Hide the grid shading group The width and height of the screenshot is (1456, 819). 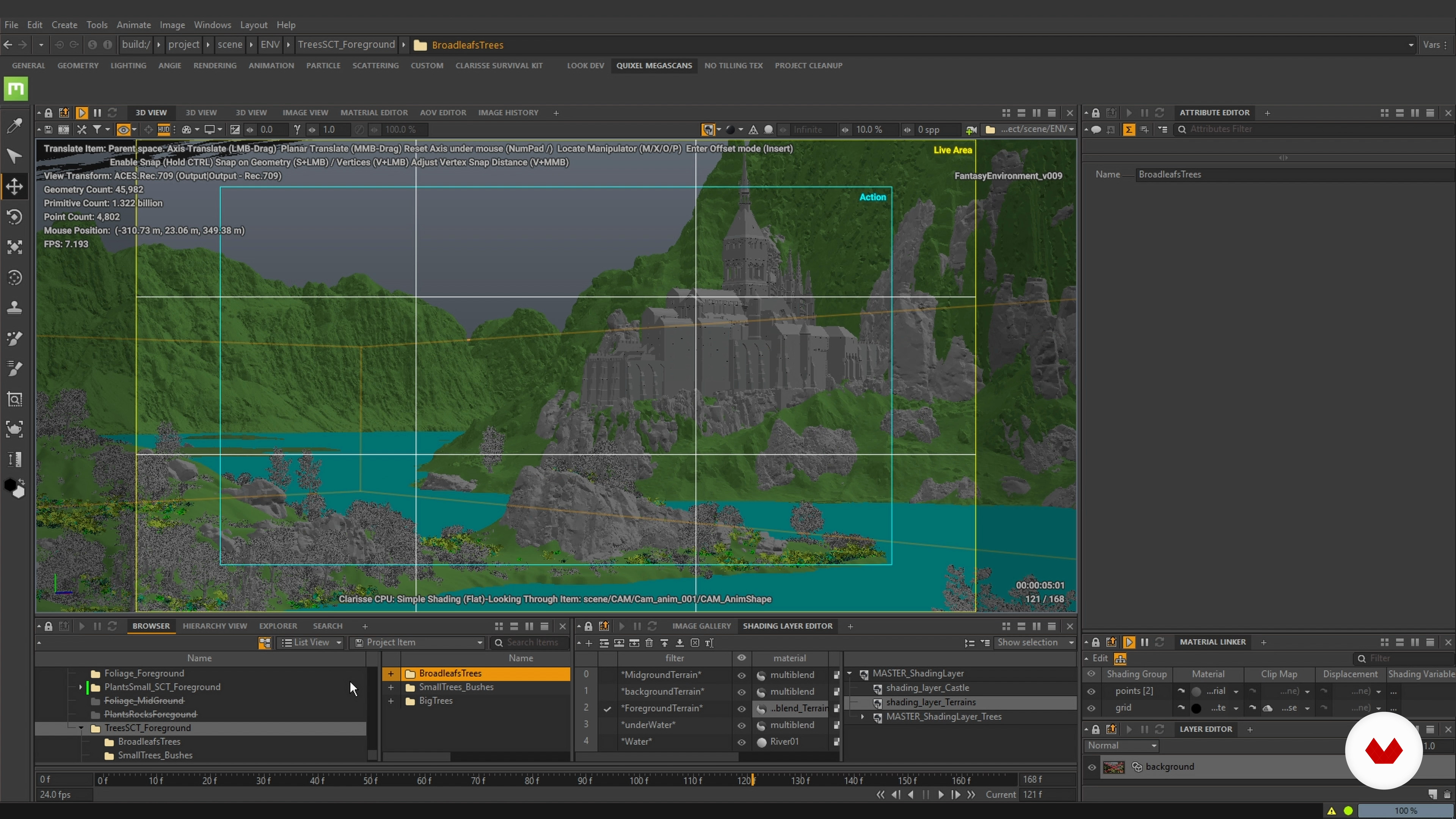tap(1091, 708)
